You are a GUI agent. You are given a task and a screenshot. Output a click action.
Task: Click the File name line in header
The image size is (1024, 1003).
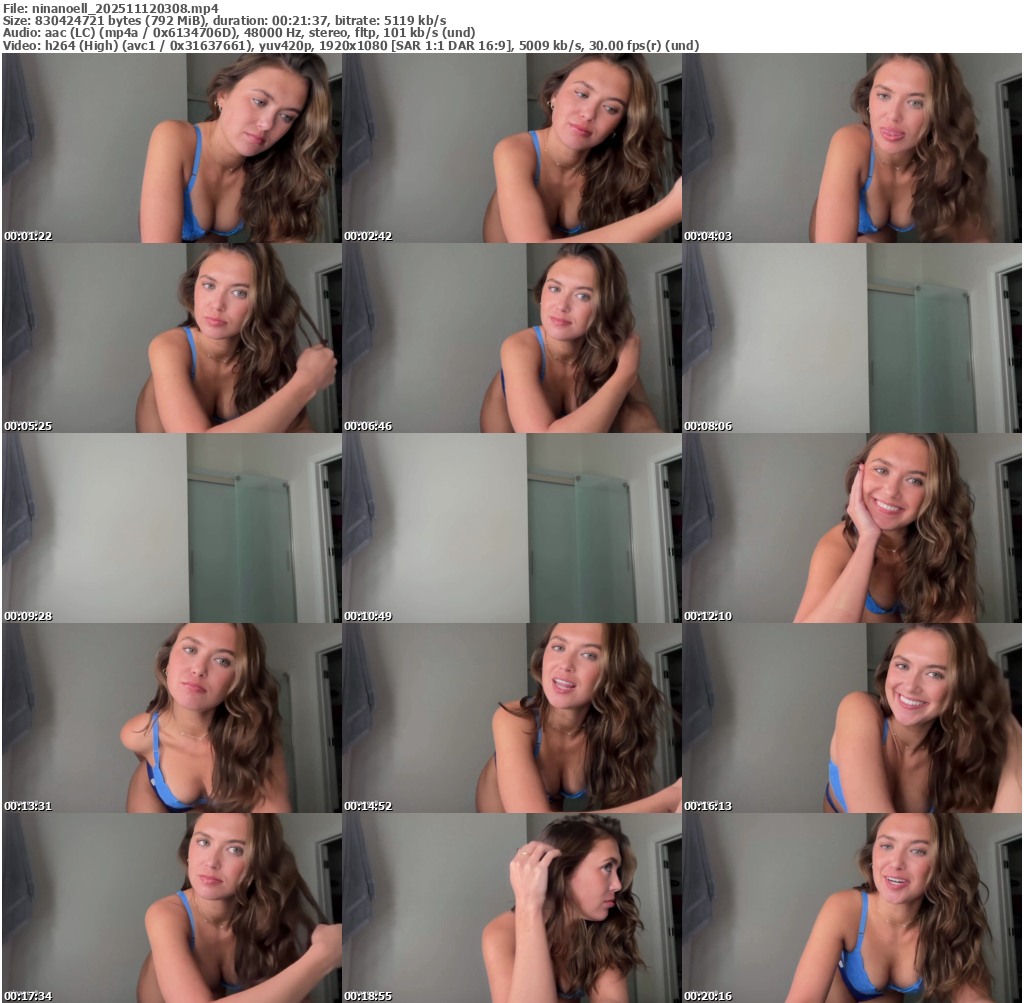click(x=111, y=8)
